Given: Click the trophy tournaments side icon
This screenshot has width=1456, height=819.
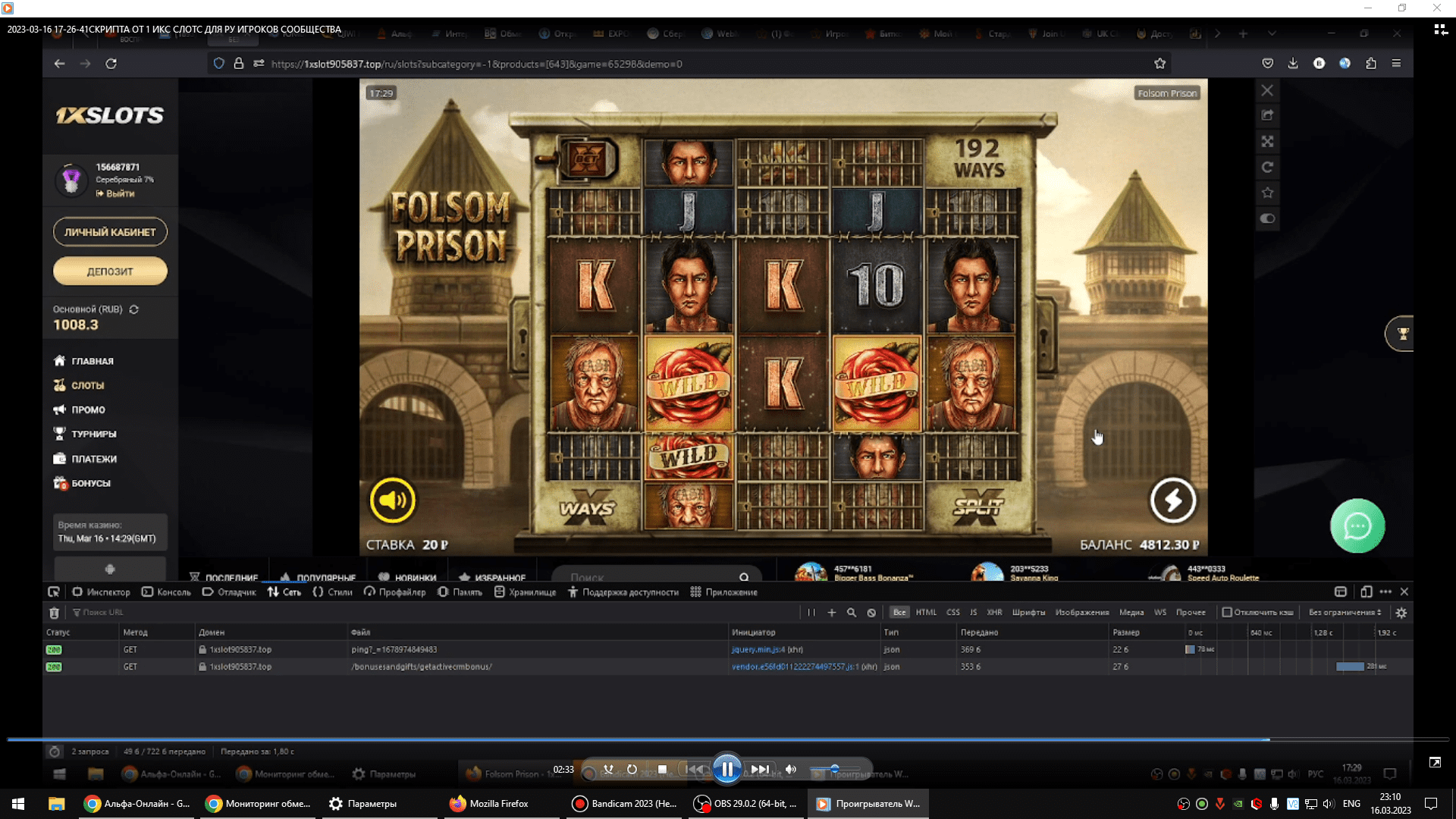Looking at the screenshot, I should [x=1402, y=334].
